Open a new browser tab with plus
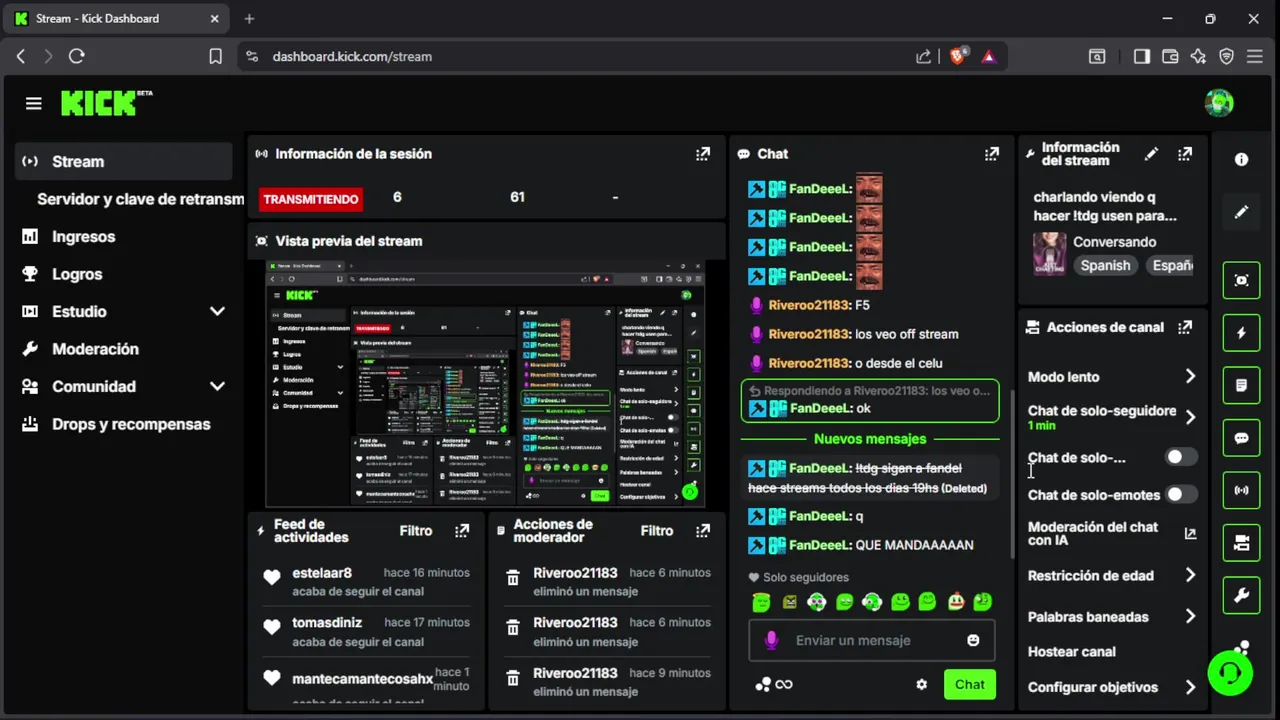1280x720 pixels. point(249,19)
